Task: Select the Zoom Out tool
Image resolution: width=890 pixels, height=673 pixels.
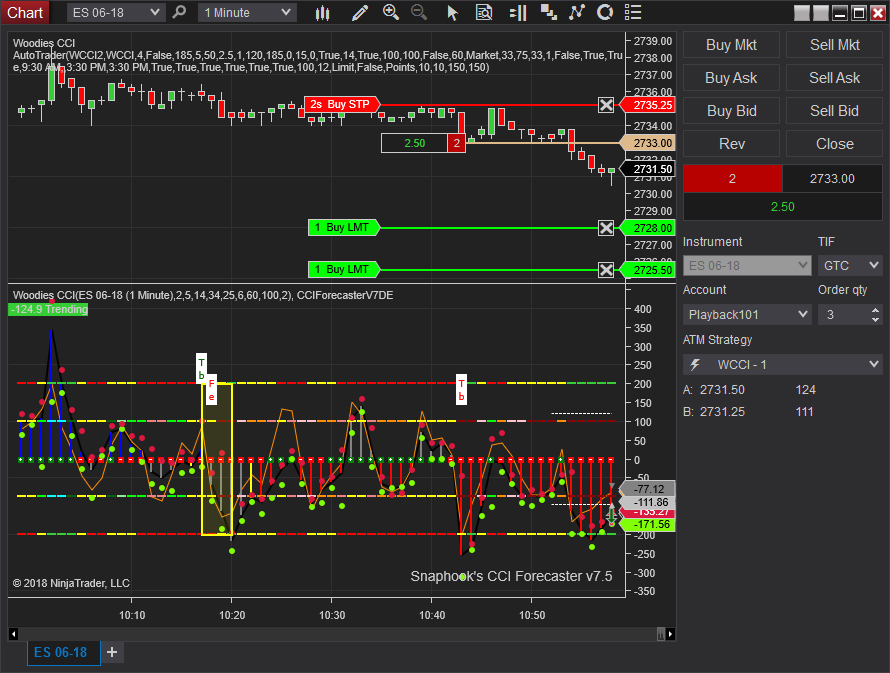Action: 418,12
